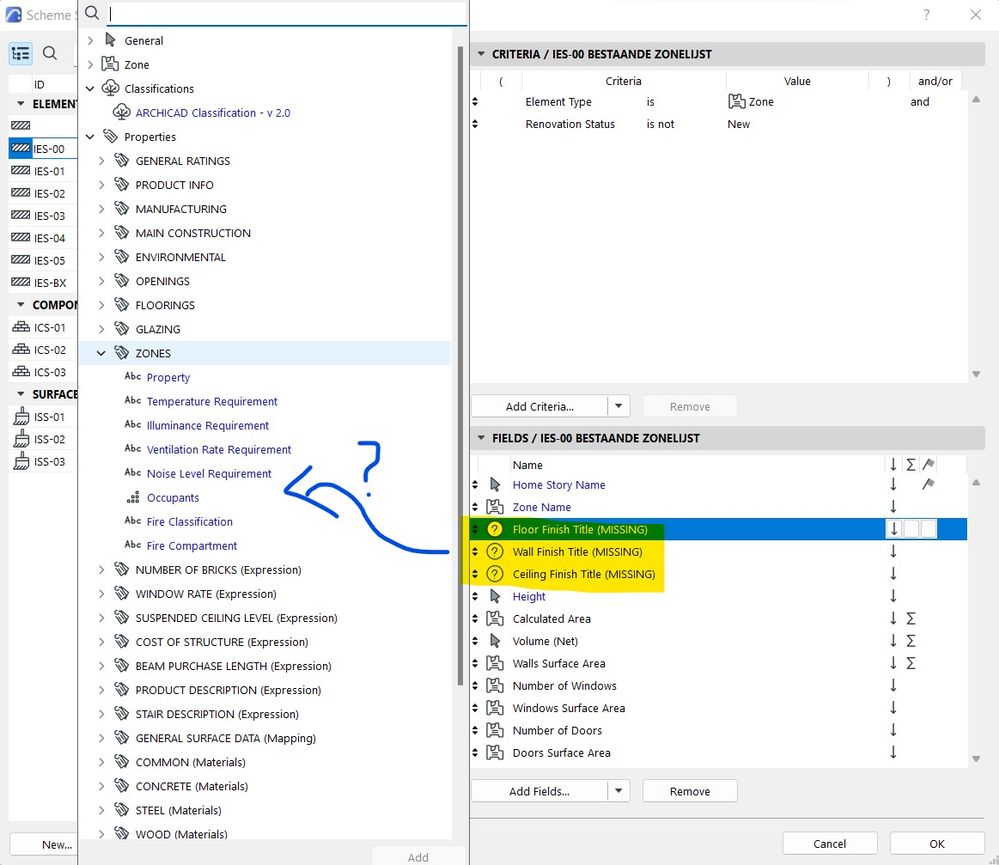Select Noise Level Requirement property
Screen dimensions: 999x865
(x=209, y=473)
